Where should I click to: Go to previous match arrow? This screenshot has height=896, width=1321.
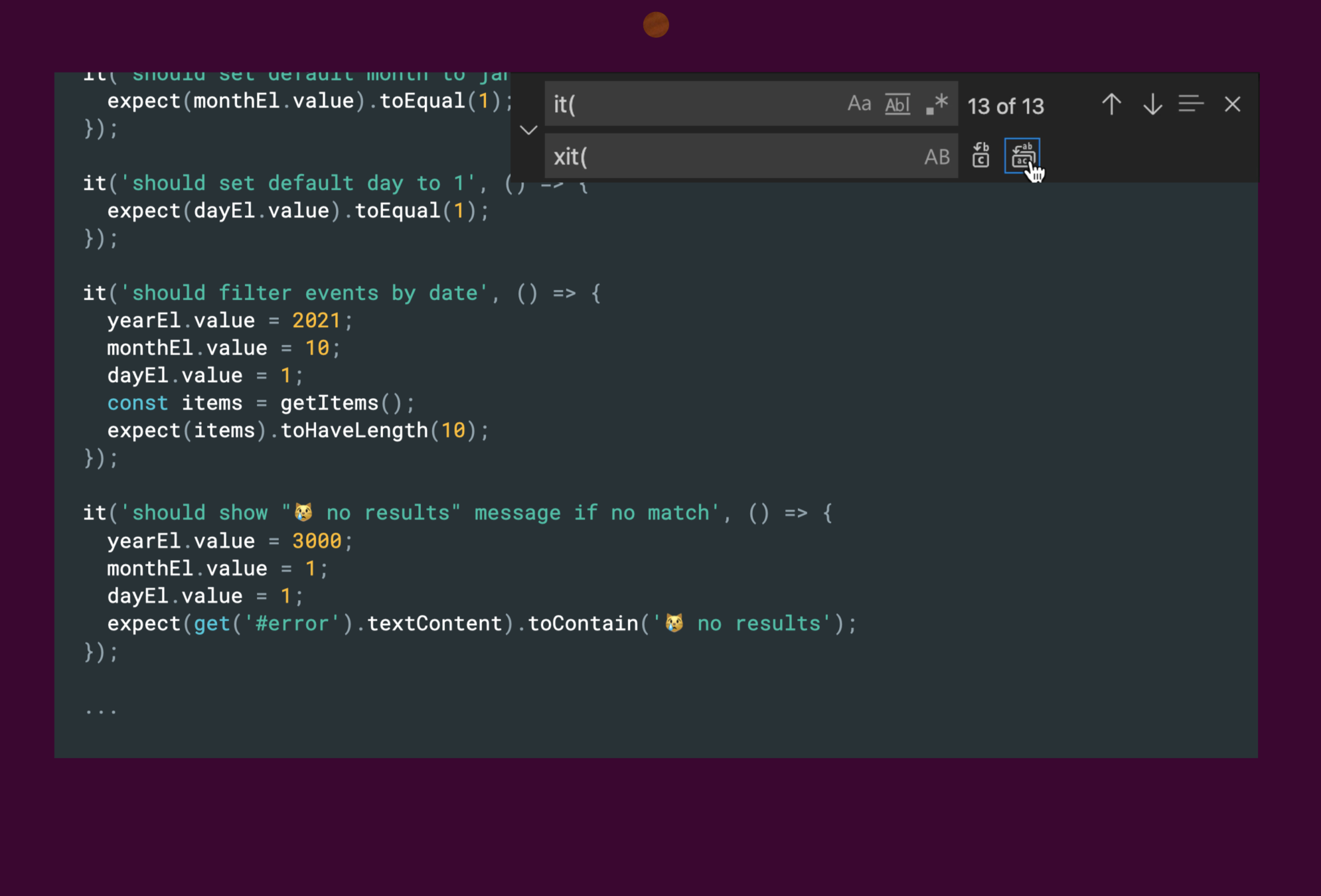(x=1111, y=104)
